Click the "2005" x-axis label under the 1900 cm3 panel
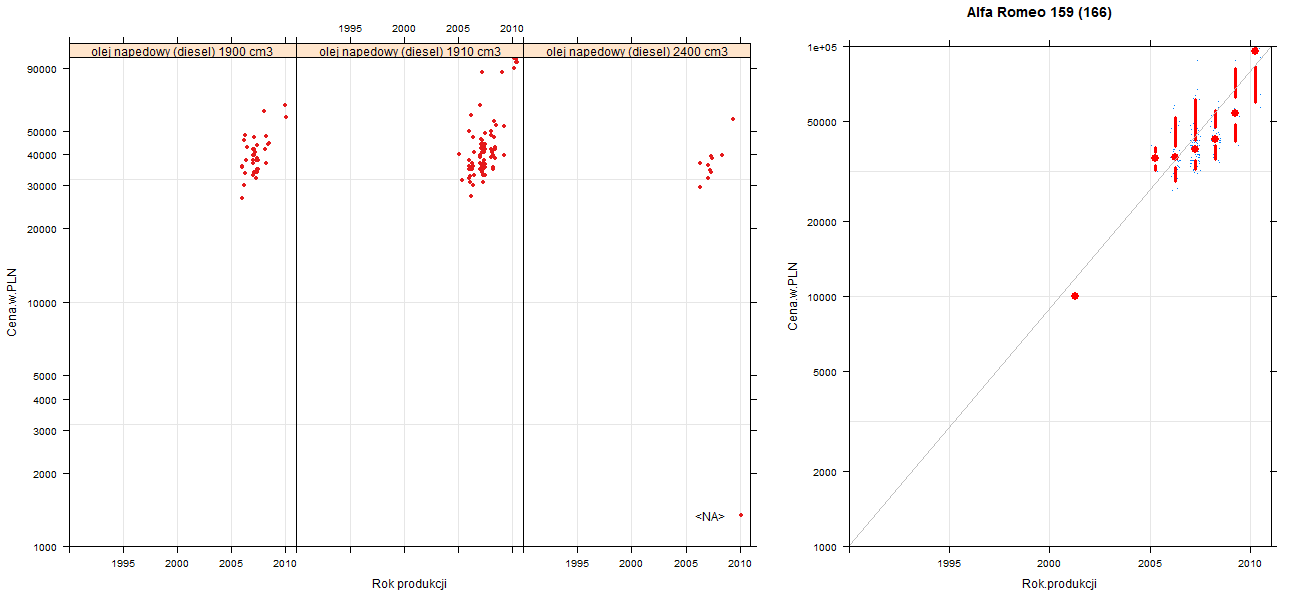The height and width of the screenshot is (600, 1300). click(231, 564)
